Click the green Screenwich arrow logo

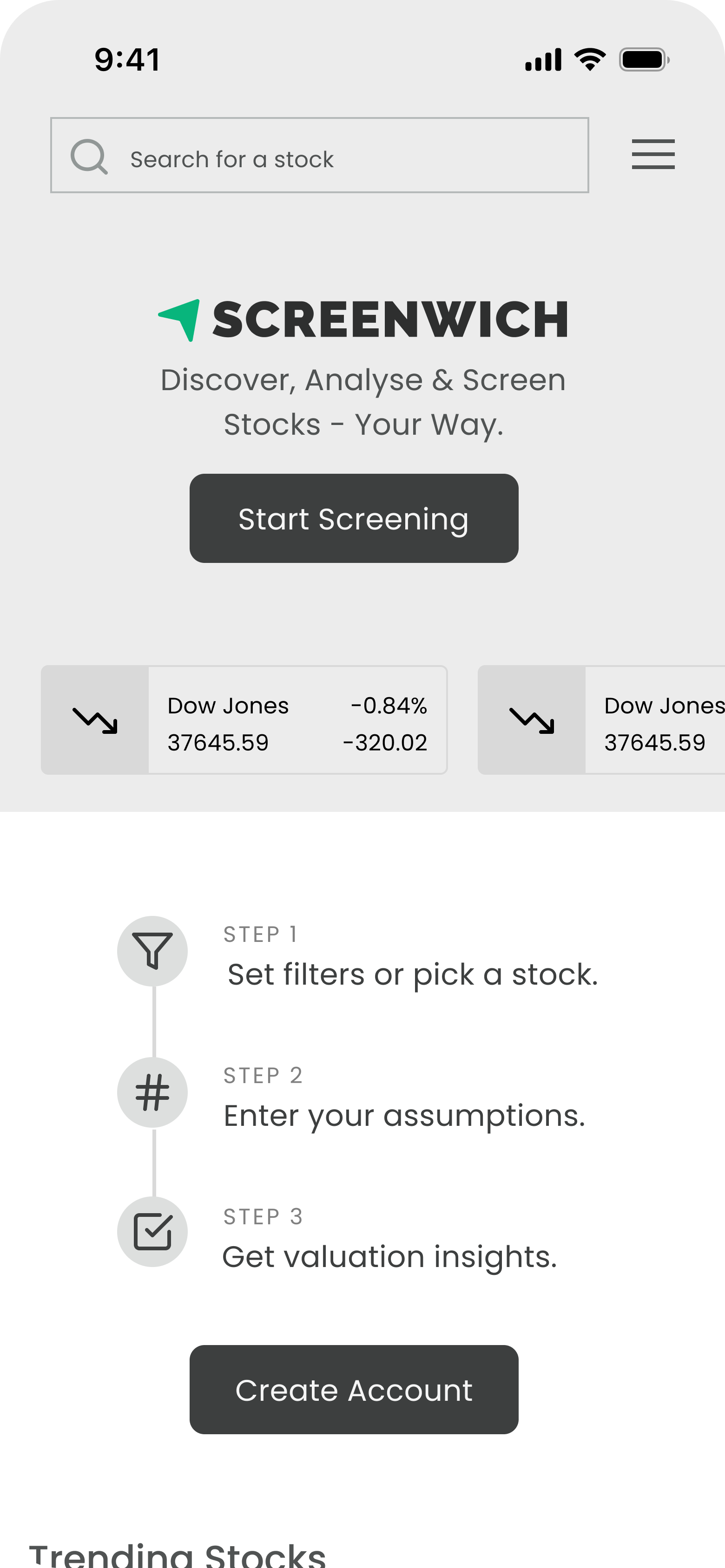180,319
